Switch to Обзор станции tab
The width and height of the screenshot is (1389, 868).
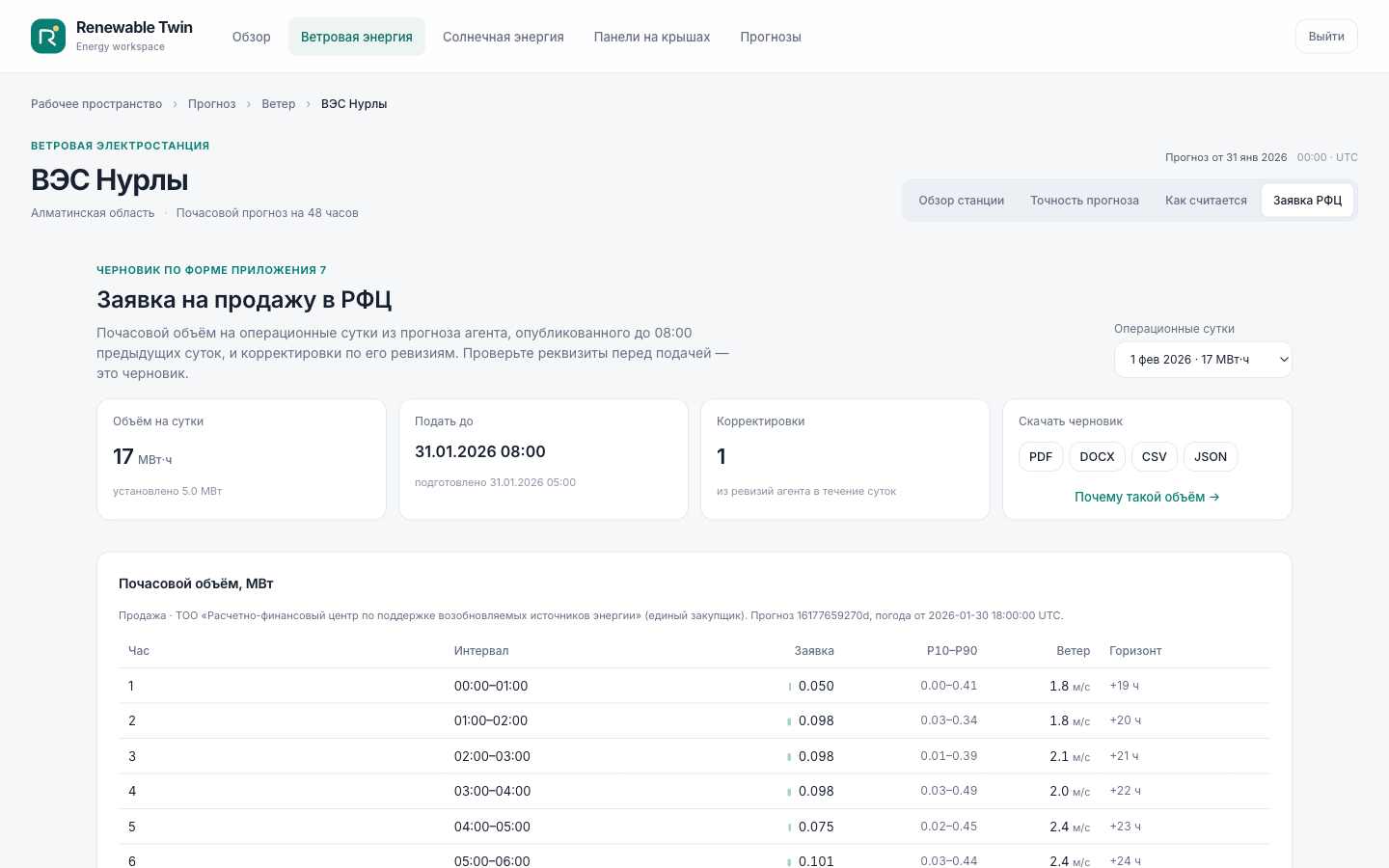(x=962, y=201)
